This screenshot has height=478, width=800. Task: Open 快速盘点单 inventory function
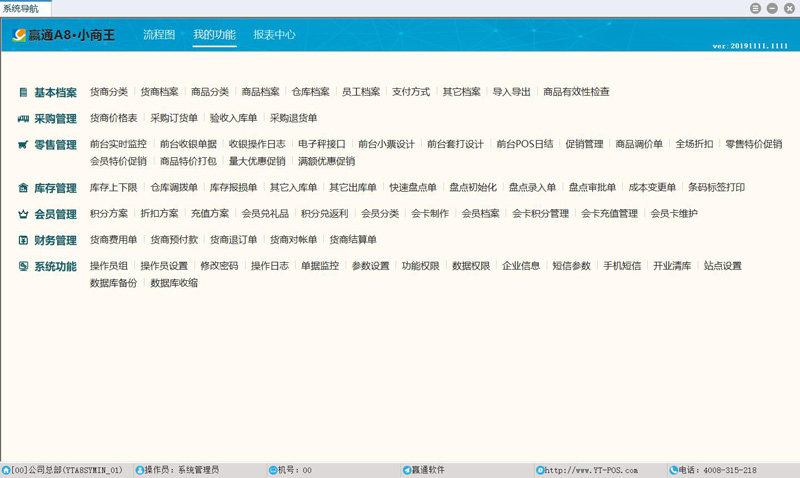coord(412,187)
